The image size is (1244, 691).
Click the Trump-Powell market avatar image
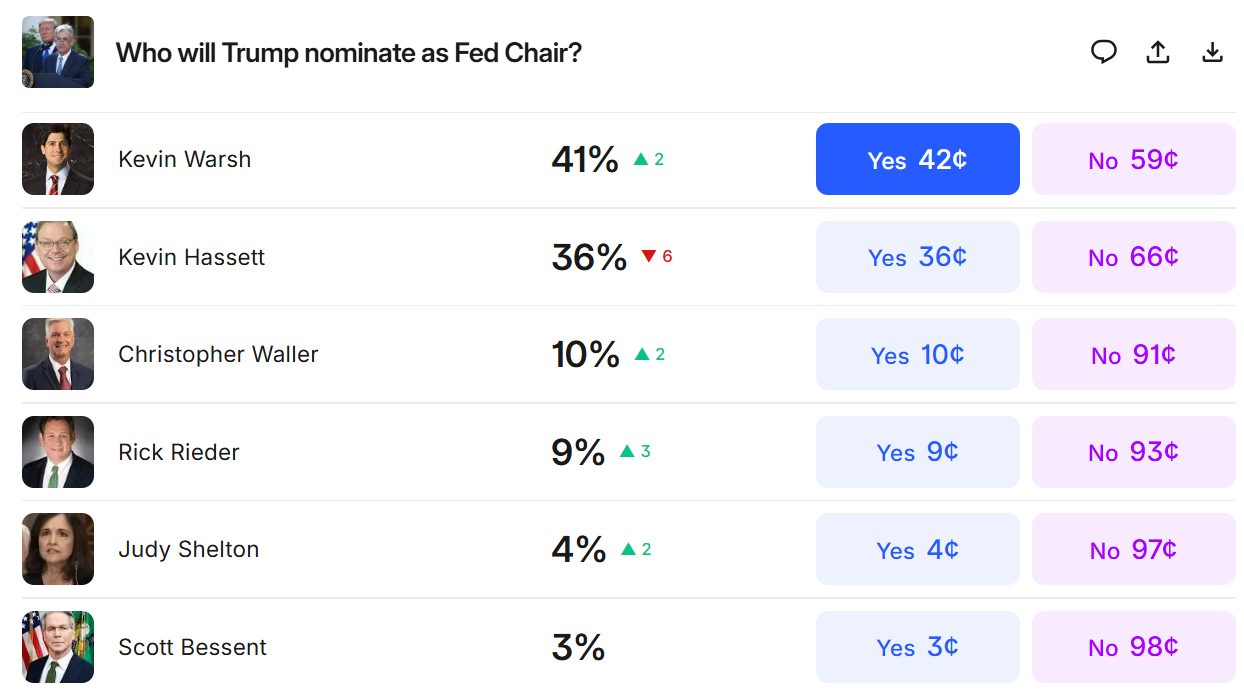point(57,51)
